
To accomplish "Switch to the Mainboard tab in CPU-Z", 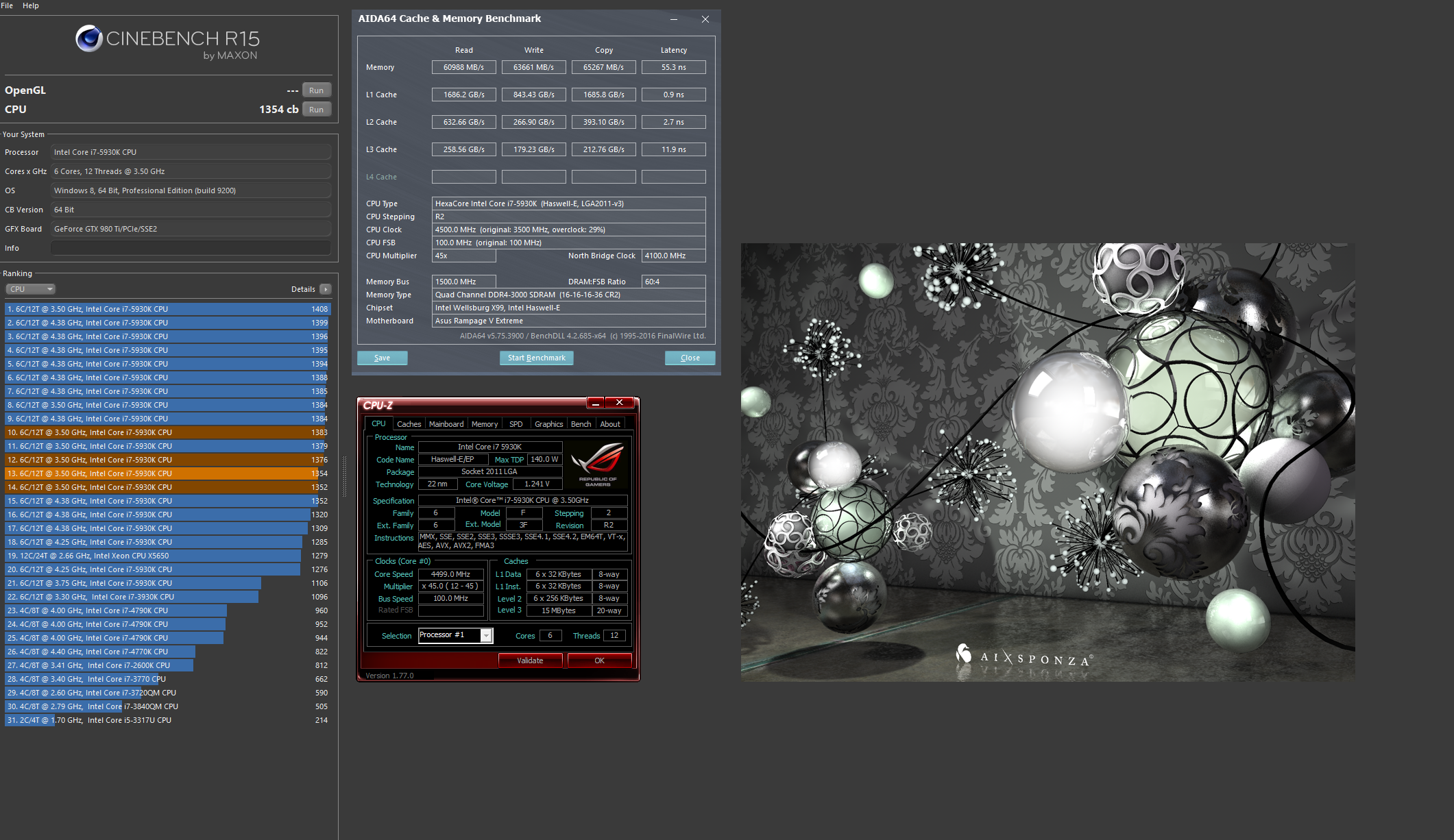I will coord(446,424).
